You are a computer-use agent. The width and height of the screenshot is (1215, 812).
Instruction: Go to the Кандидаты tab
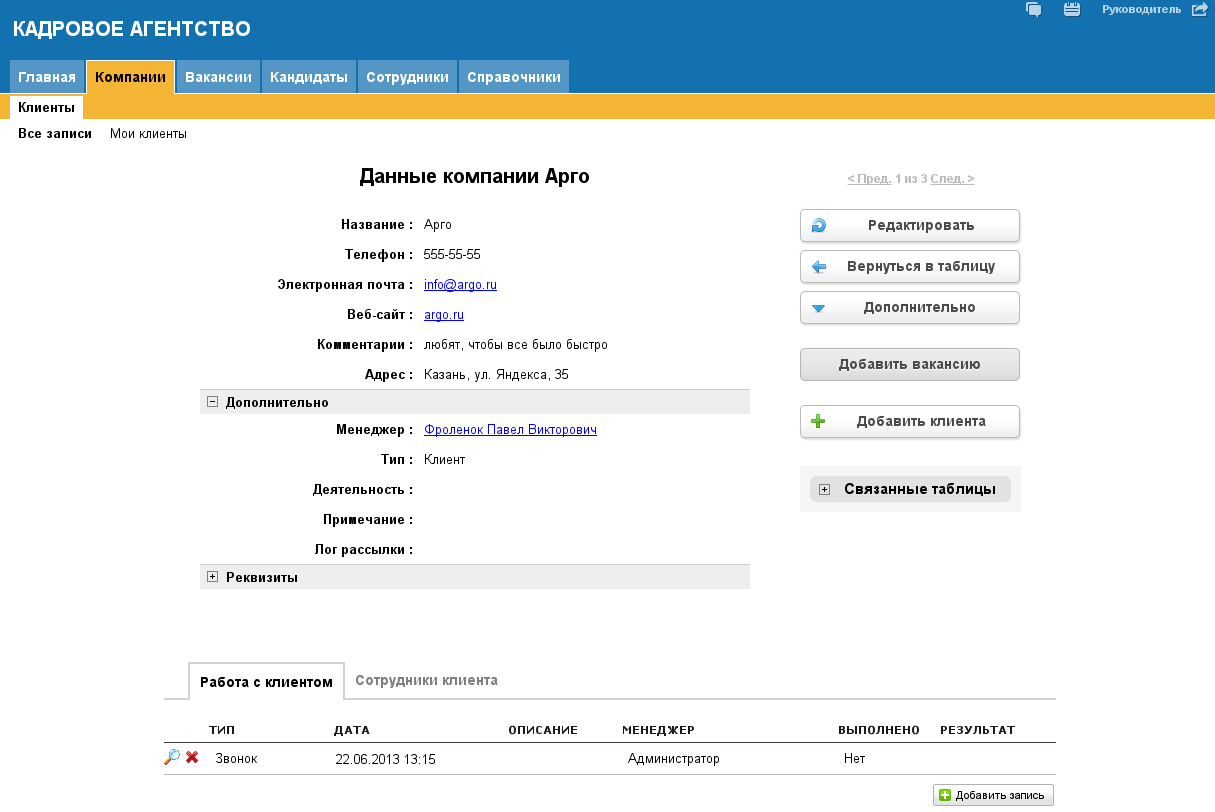[309, 77]
